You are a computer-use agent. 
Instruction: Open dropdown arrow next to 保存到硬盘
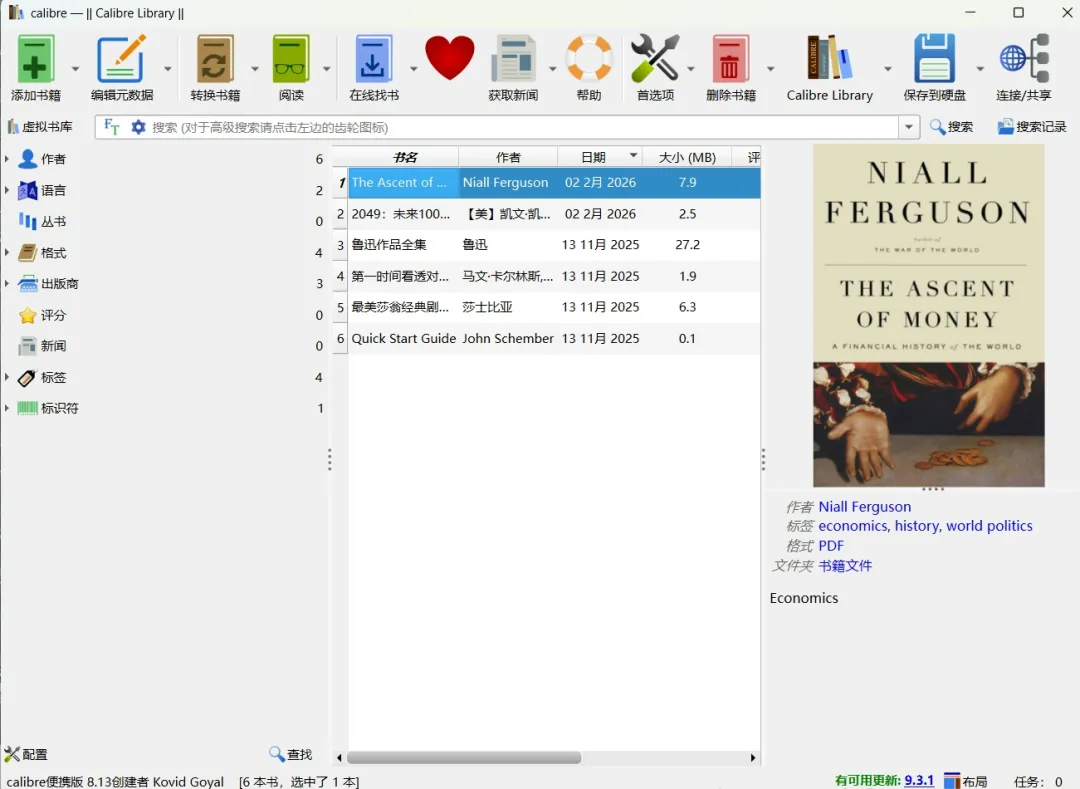[x=979, y=69]
